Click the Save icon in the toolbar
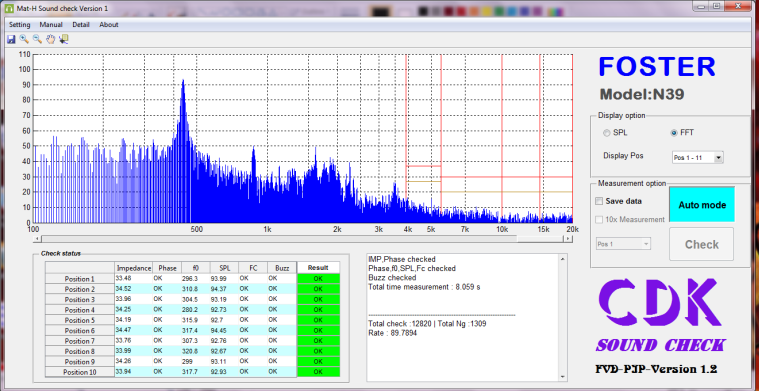 click(x=11, y=39)
